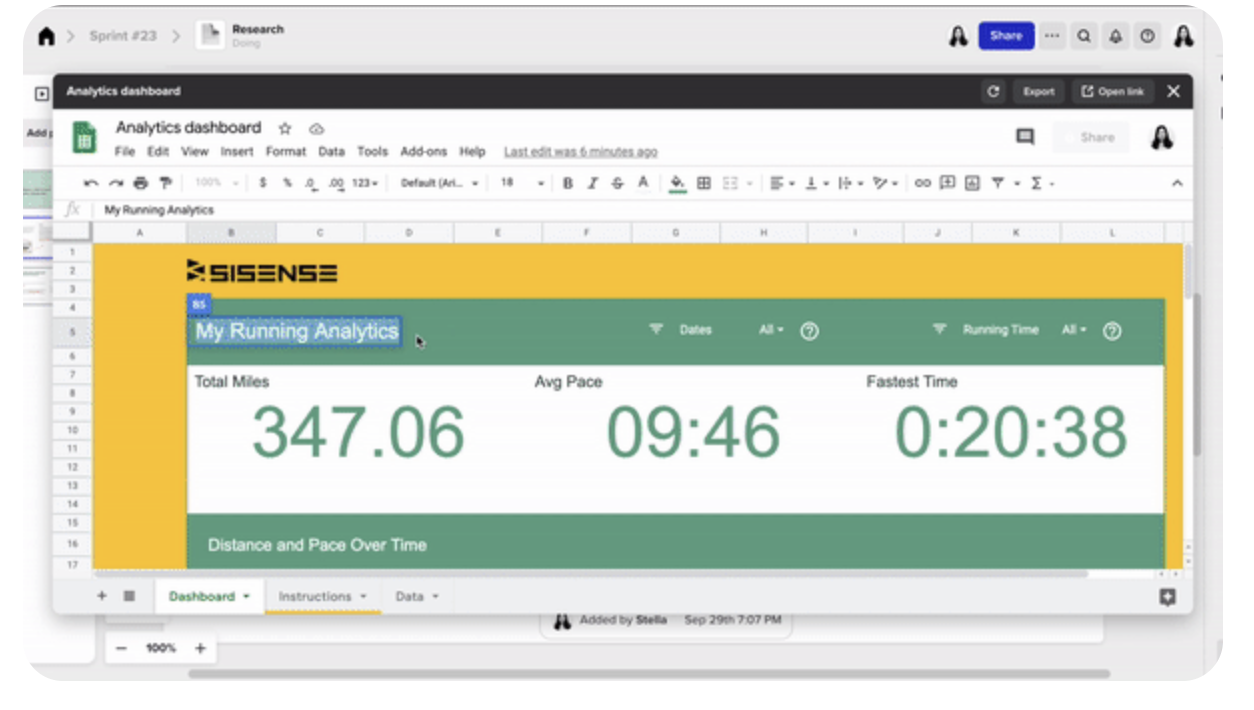Screen dimensions: 1254x710
Task: Open comment history in Sheets header
Action: [1025, 137]
